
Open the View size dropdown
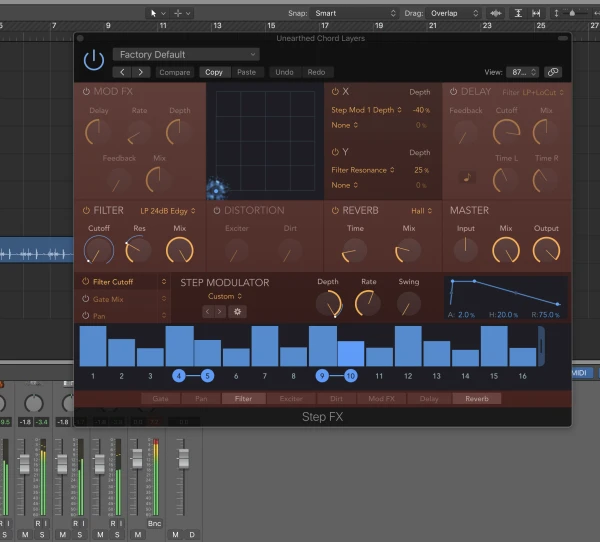[x=522, y=72]
